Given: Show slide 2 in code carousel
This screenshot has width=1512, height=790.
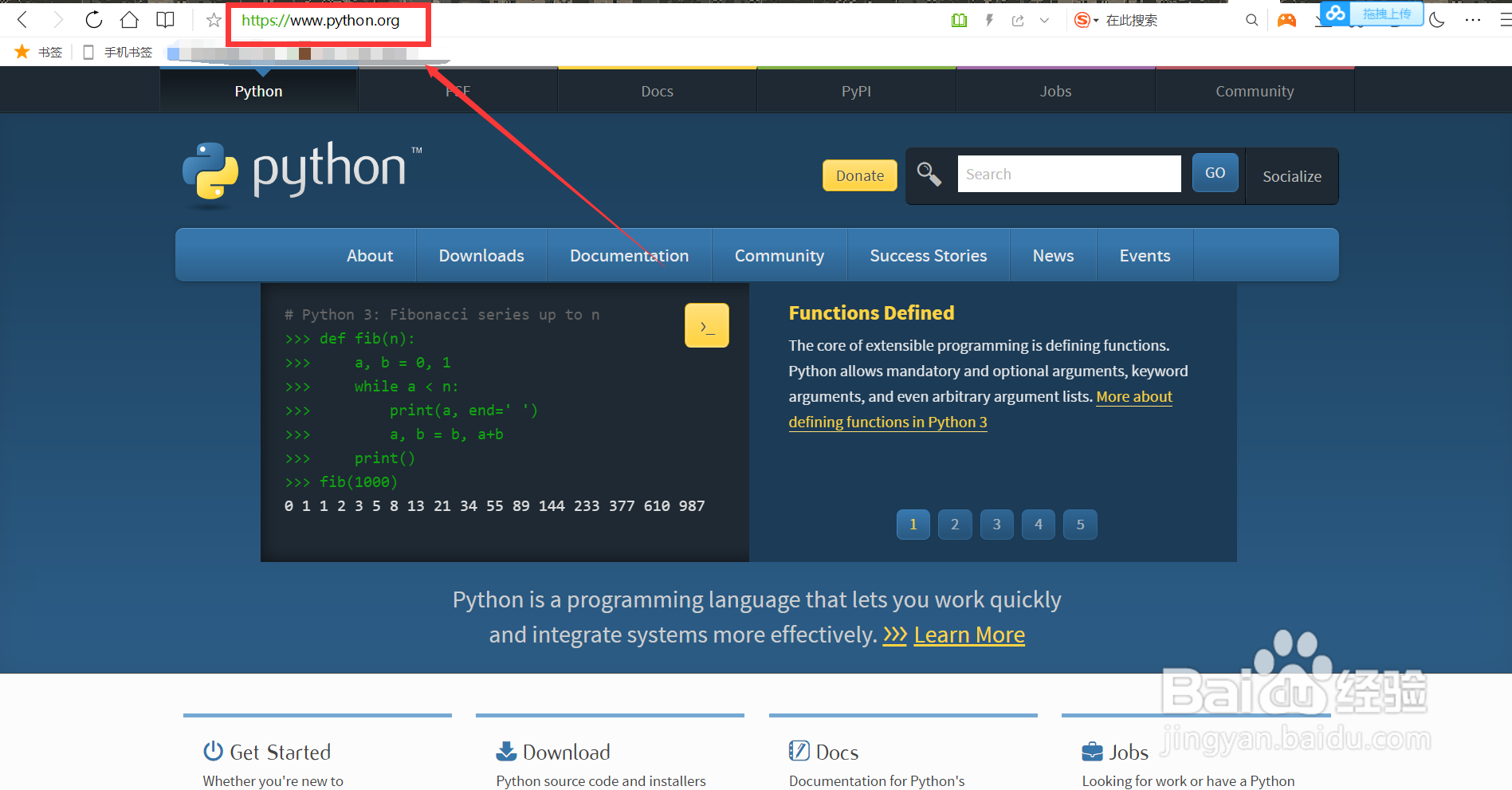Looking at the screenshot, I should point(955,525).
